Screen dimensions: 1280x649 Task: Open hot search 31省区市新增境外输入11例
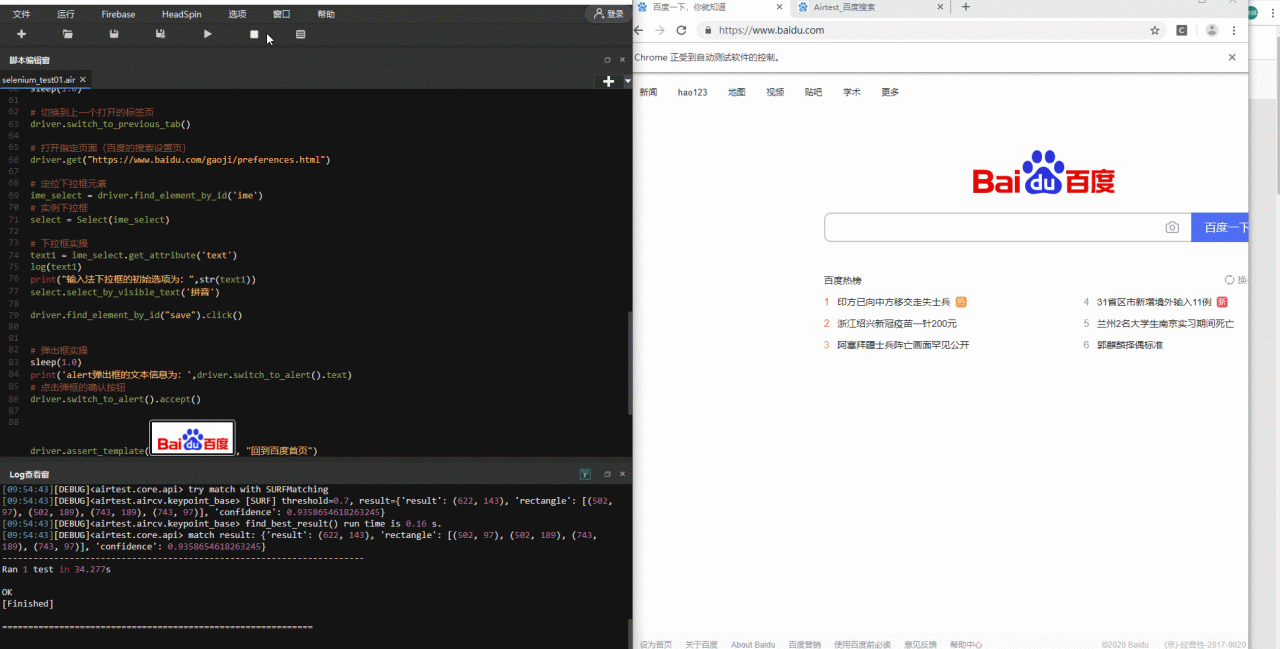coord(1154,302)
